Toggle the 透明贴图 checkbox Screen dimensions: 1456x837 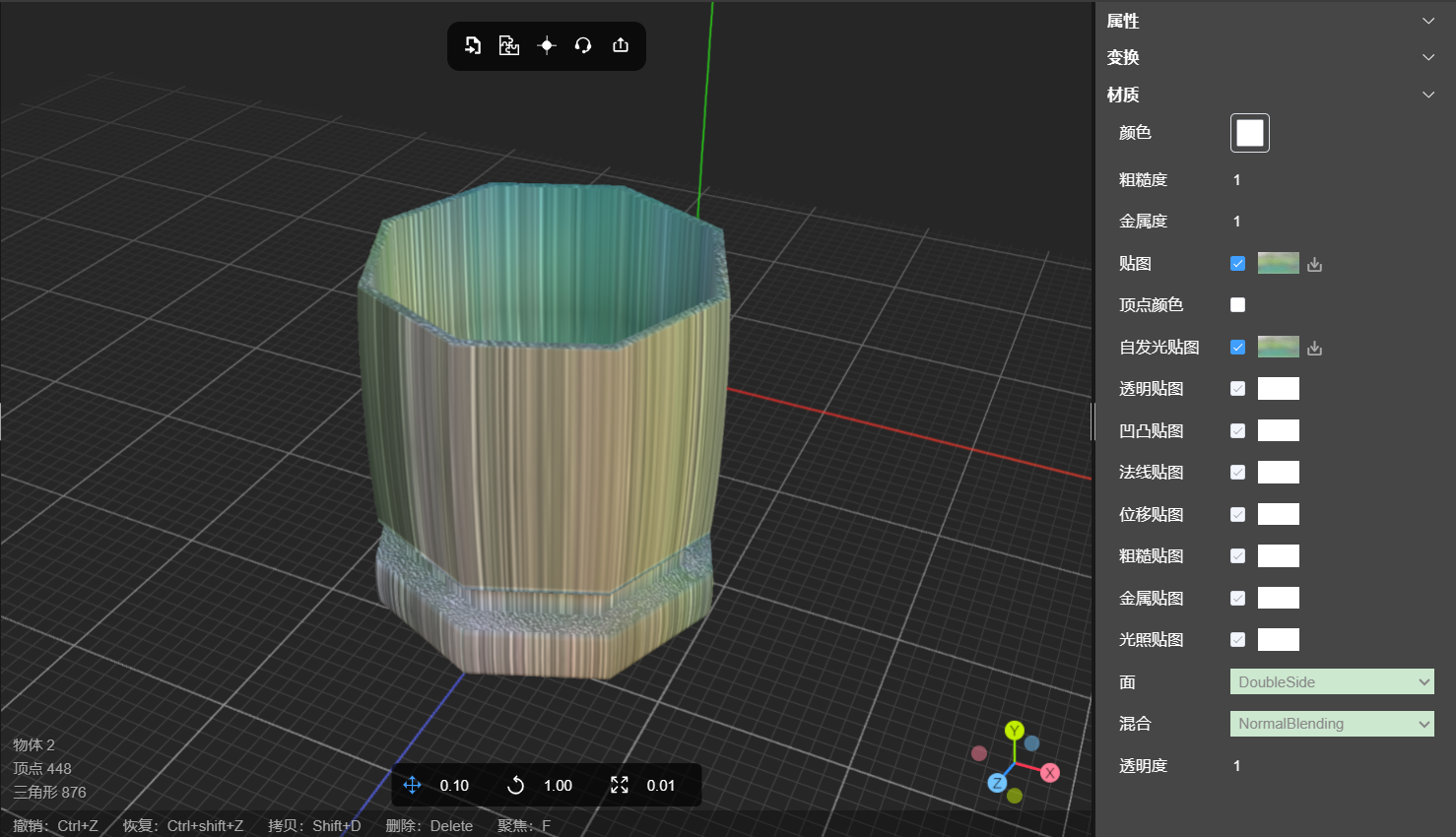1238,389
